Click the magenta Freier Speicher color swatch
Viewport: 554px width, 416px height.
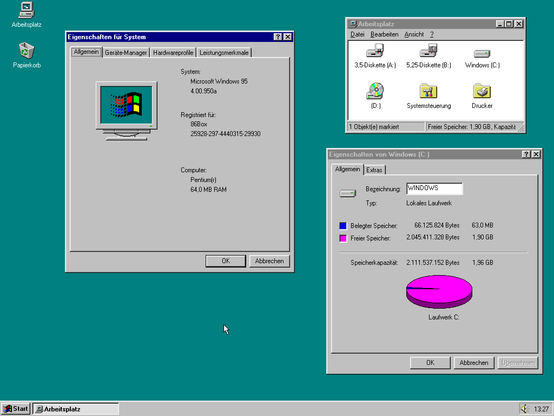click(x=343, y=238)
